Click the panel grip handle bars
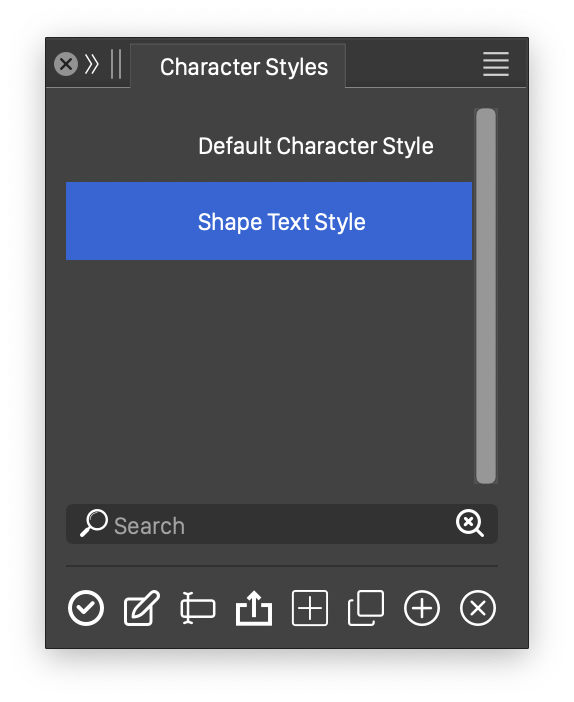Screen dimensions: 574x702 coord(116,64)
